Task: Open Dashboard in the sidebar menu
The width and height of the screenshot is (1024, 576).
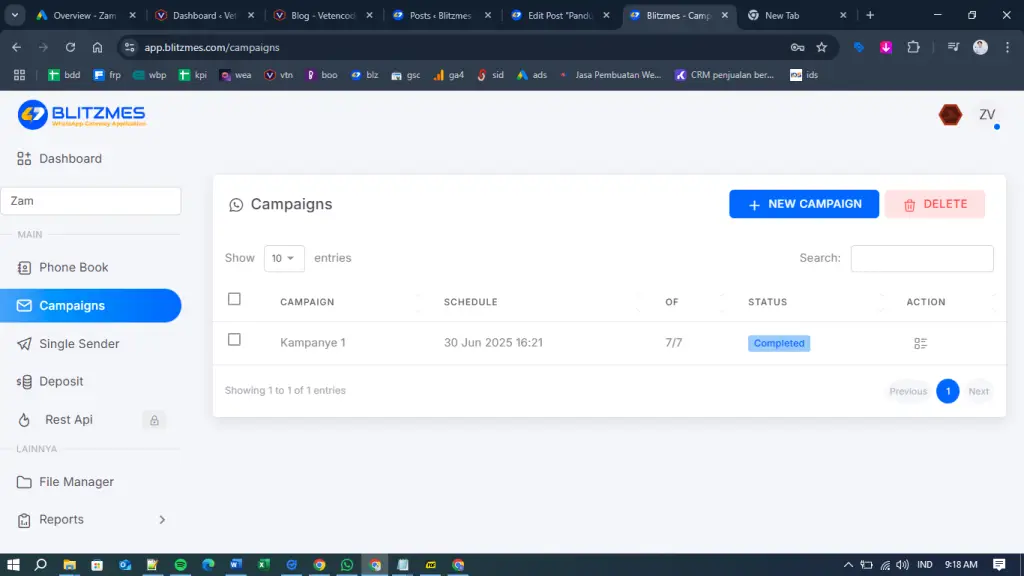Action: 70,159
